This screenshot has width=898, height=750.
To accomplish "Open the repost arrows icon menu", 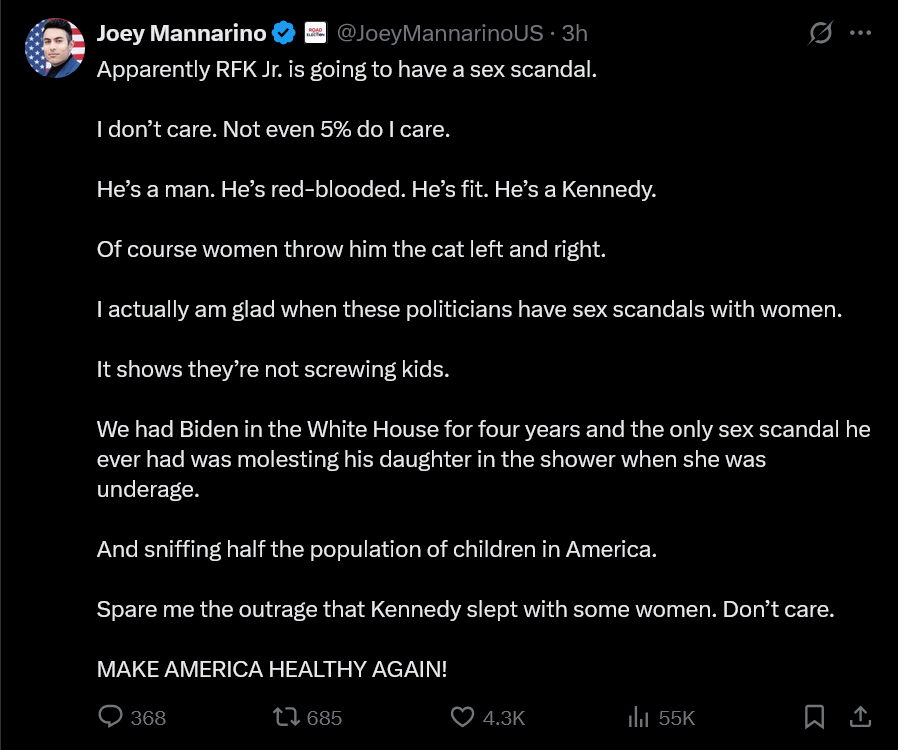I will point(286,717).
